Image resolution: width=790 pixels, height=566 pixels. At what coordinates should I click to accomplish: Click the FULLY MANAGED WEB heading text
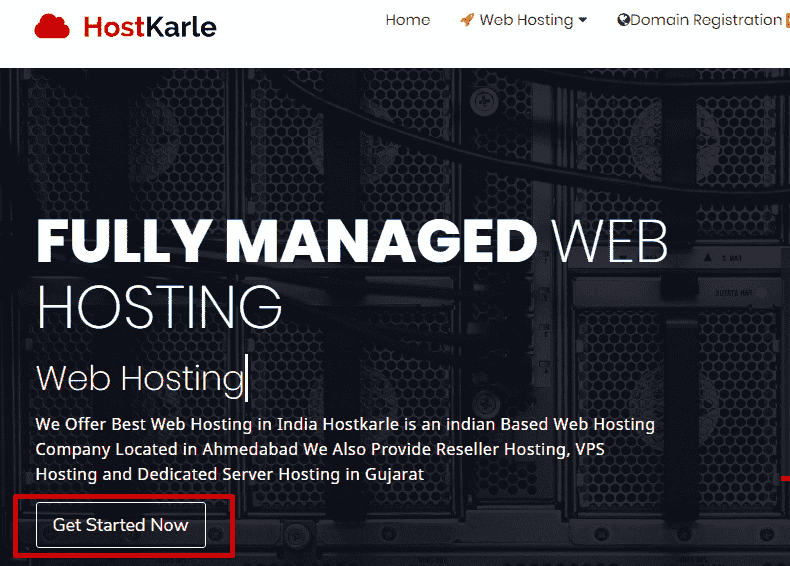click(352, 241)
